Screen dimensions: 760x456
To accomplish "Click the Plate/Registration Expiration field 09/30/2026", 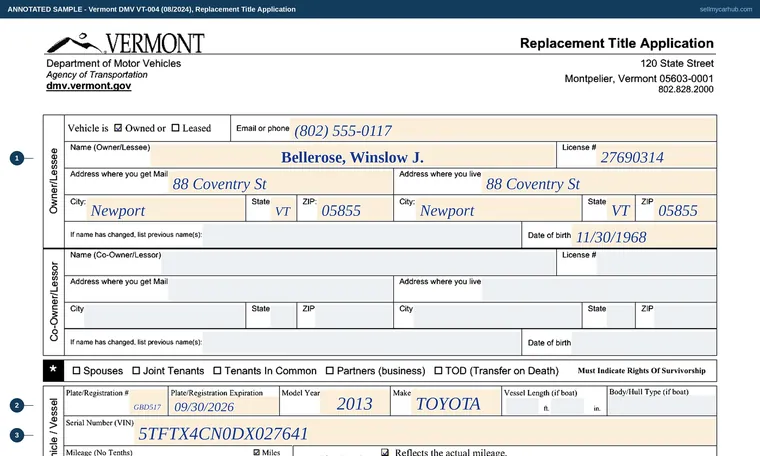I will tap(223, 406).
